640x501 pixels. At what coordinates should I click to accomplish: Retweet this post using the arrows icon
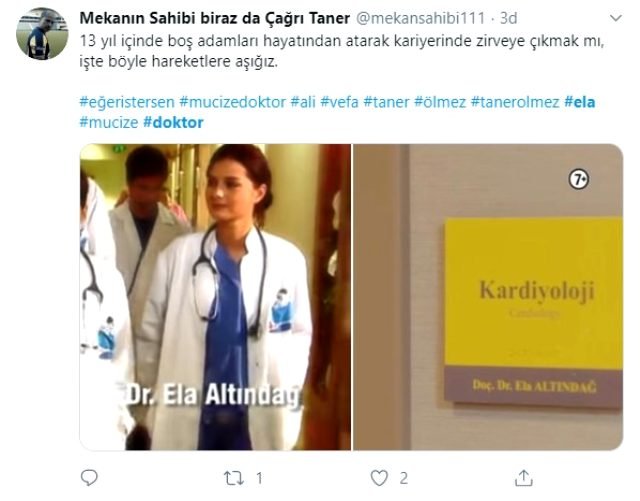234,478
